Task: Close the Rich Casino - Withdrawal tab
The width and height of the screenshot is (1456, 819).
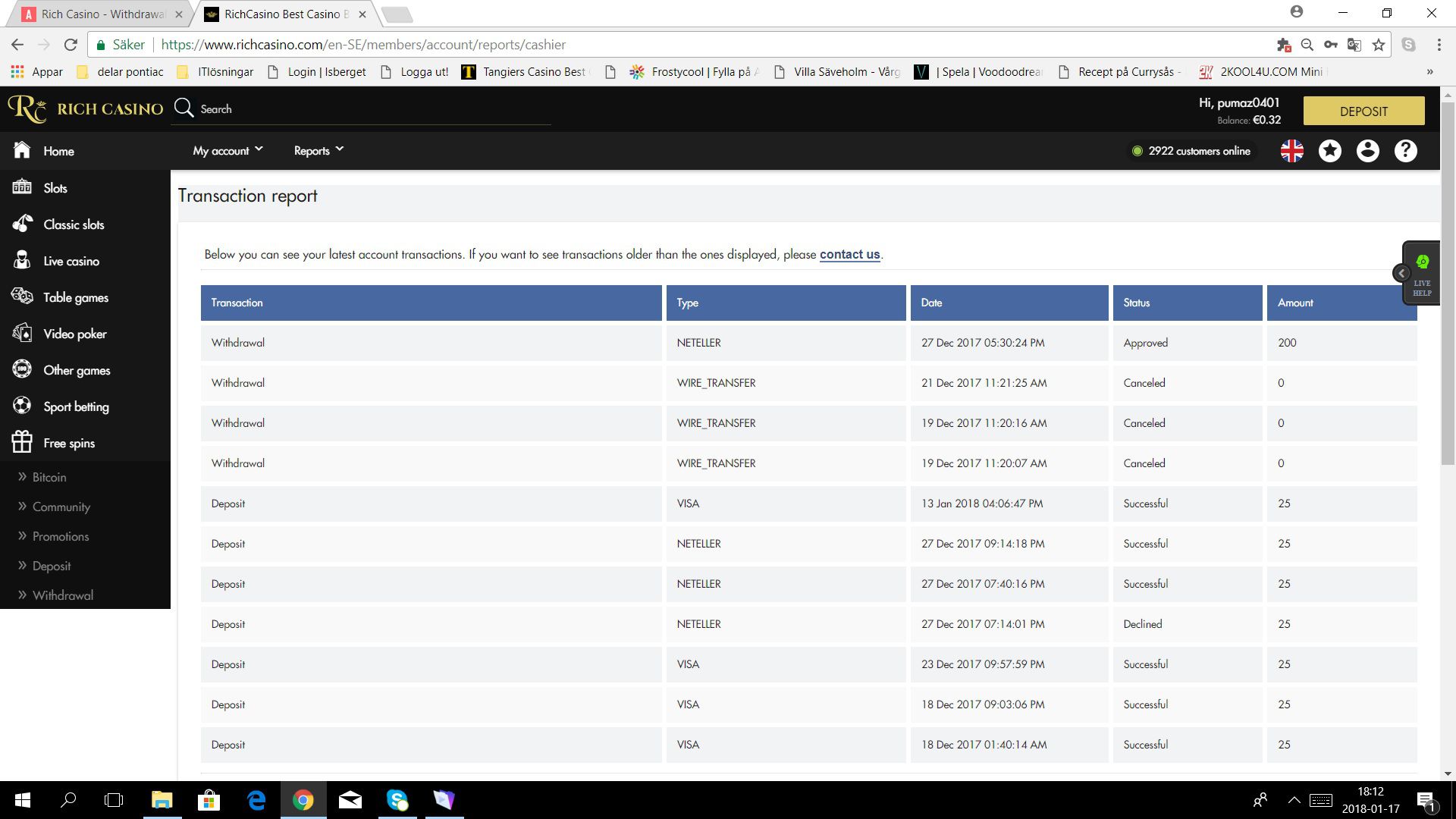Action: point(179,14)
